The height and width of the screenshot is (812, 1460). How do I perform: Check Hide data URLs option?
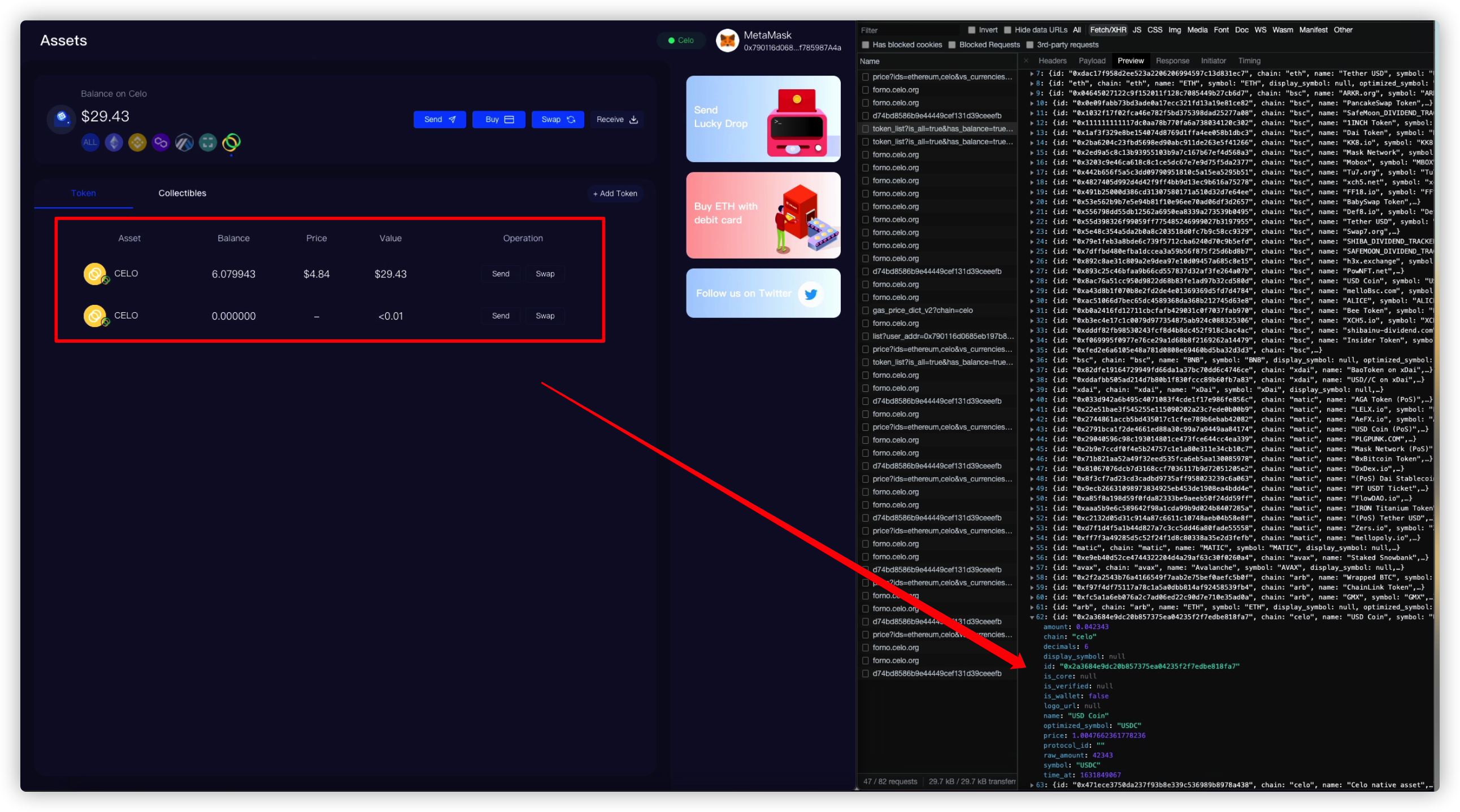tap(1007, 30)
